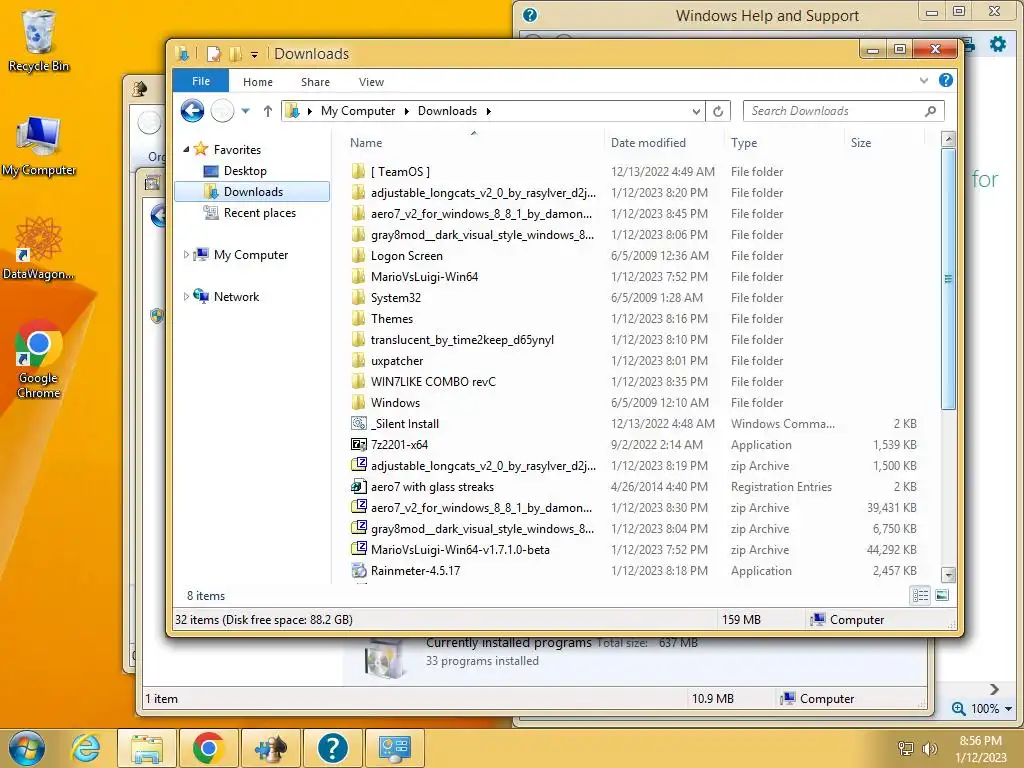
Task: Open Control Panel taskbar button
Action: click(394, 748)
